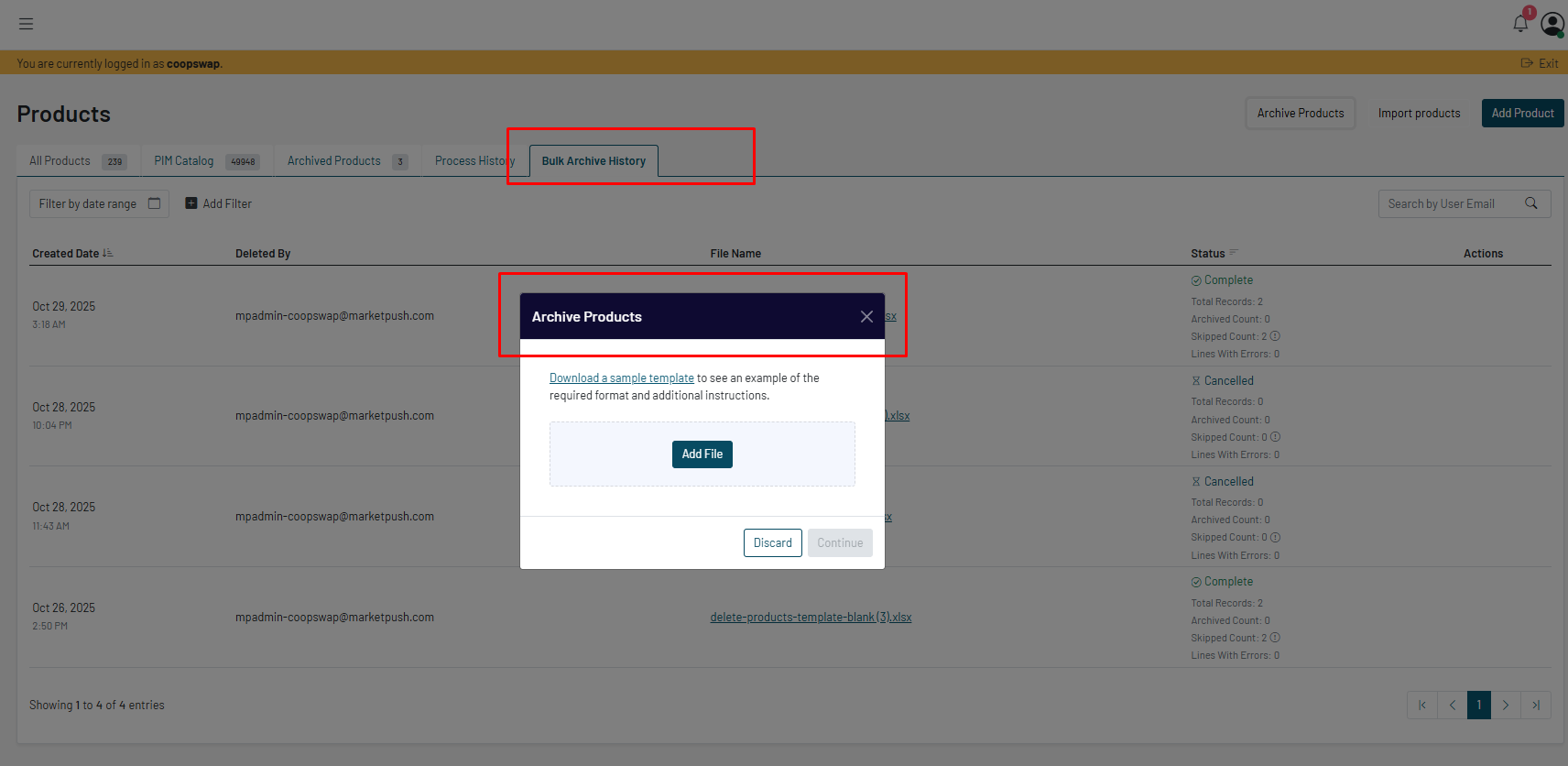The image size is (1568, 766).
Task: Click the File Name column header
Action: tap(735, 254)
